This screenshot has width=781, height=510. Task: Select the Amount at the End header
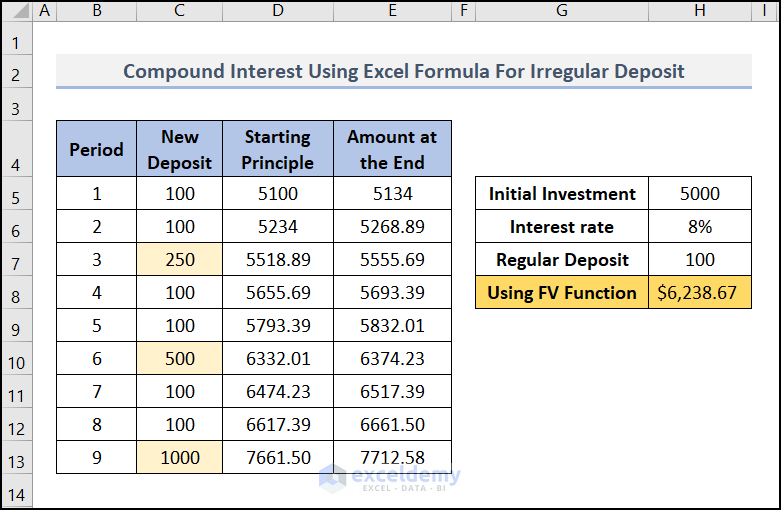pyautogui.click(x=392, y=150)
